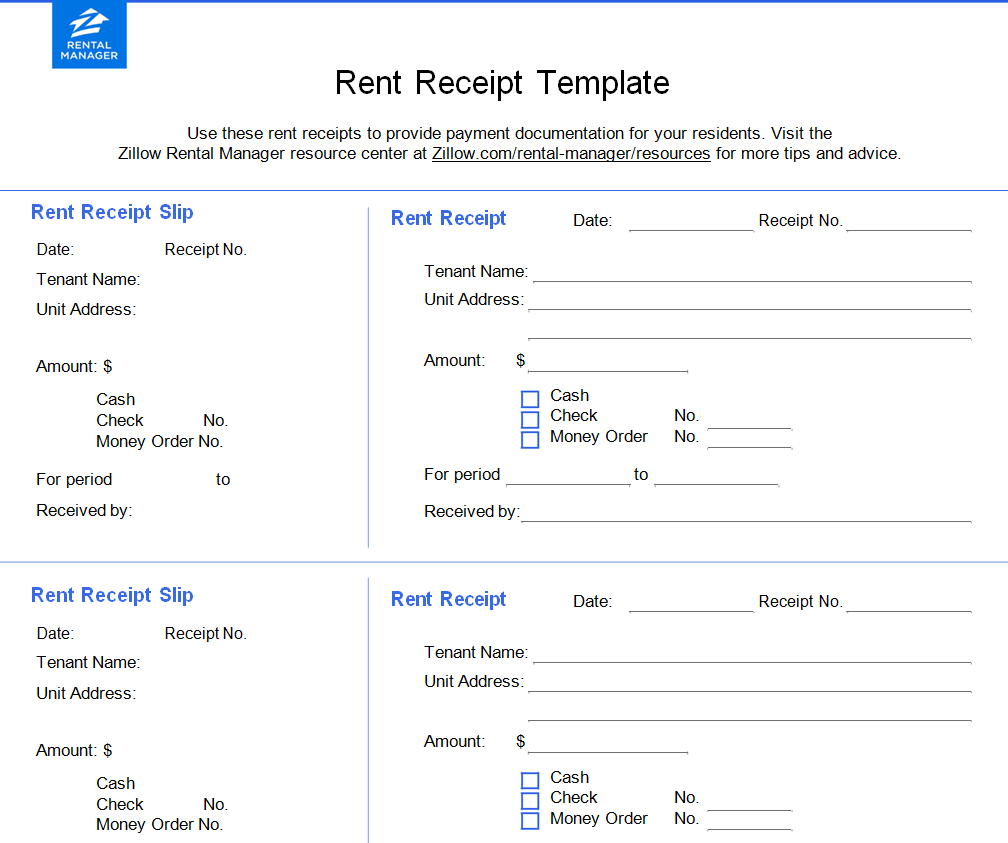This screenshot has width=1008, height=843.
Task: Open the Zillow.com/rental-manager/resources link
Action: (571, 154)
